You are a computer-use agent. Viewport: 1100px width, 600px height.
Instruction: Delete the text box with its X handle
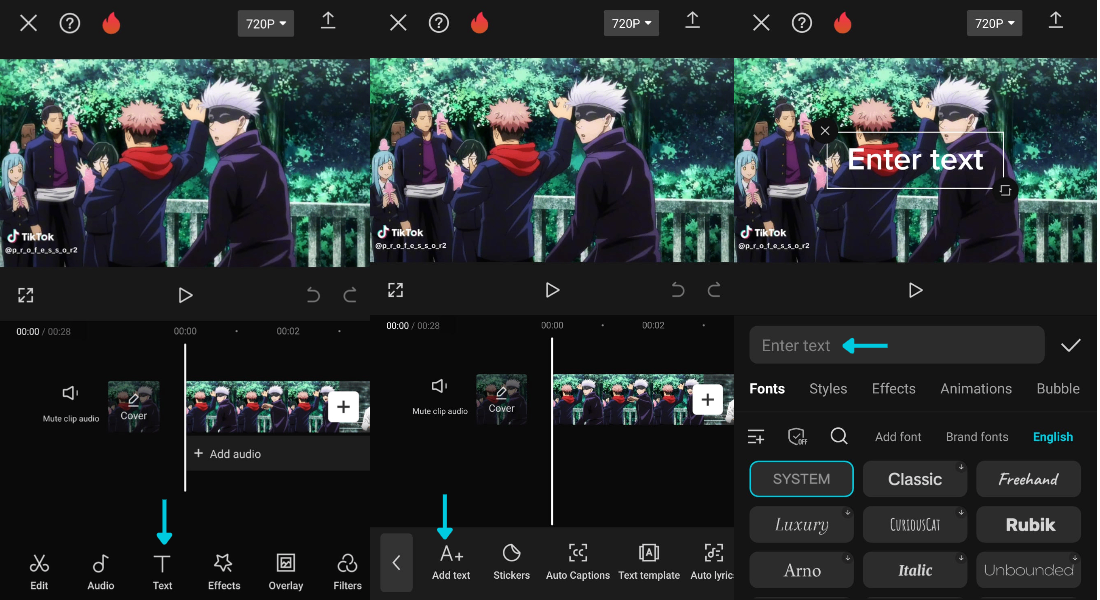pyautogui.click(x=825, y=131)
